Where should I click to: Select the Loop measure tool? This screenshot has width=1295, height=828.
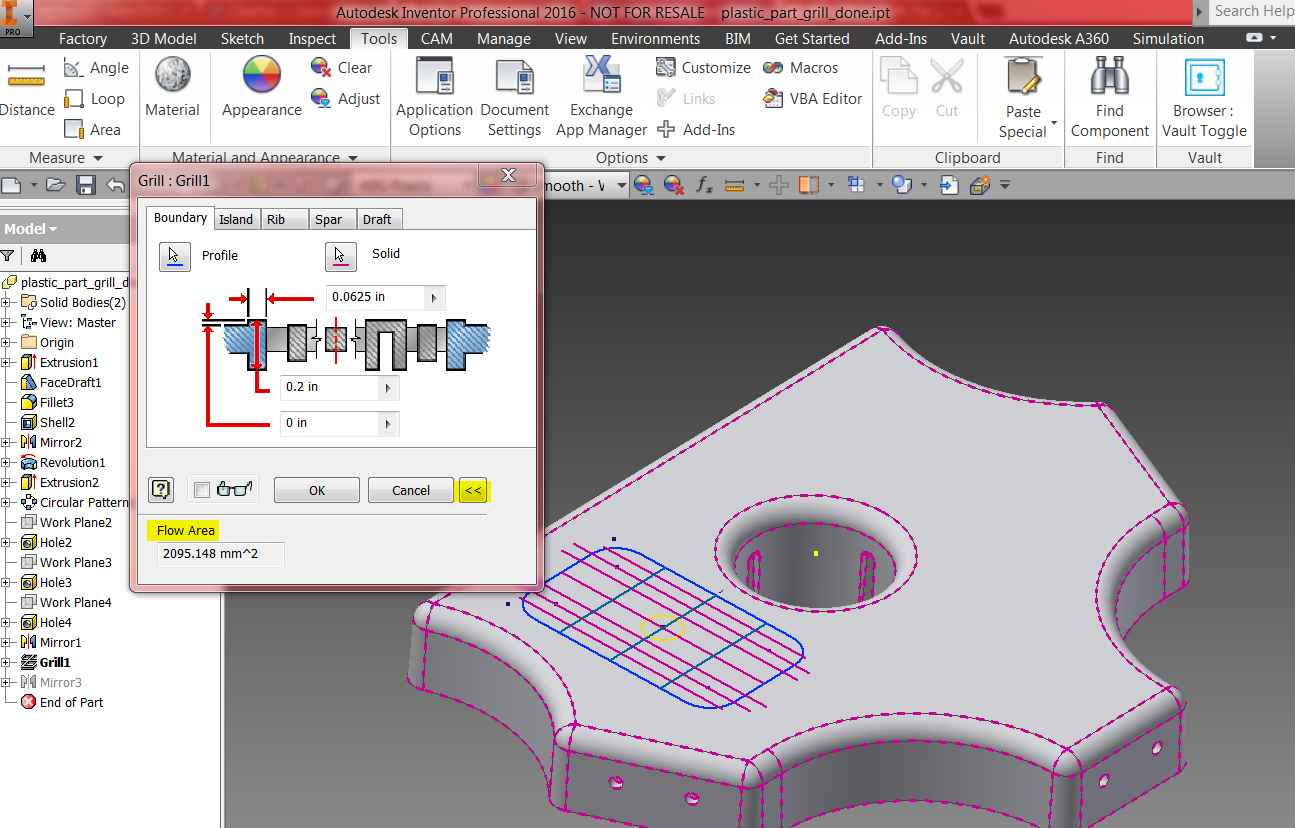click(x=95, y=99)
